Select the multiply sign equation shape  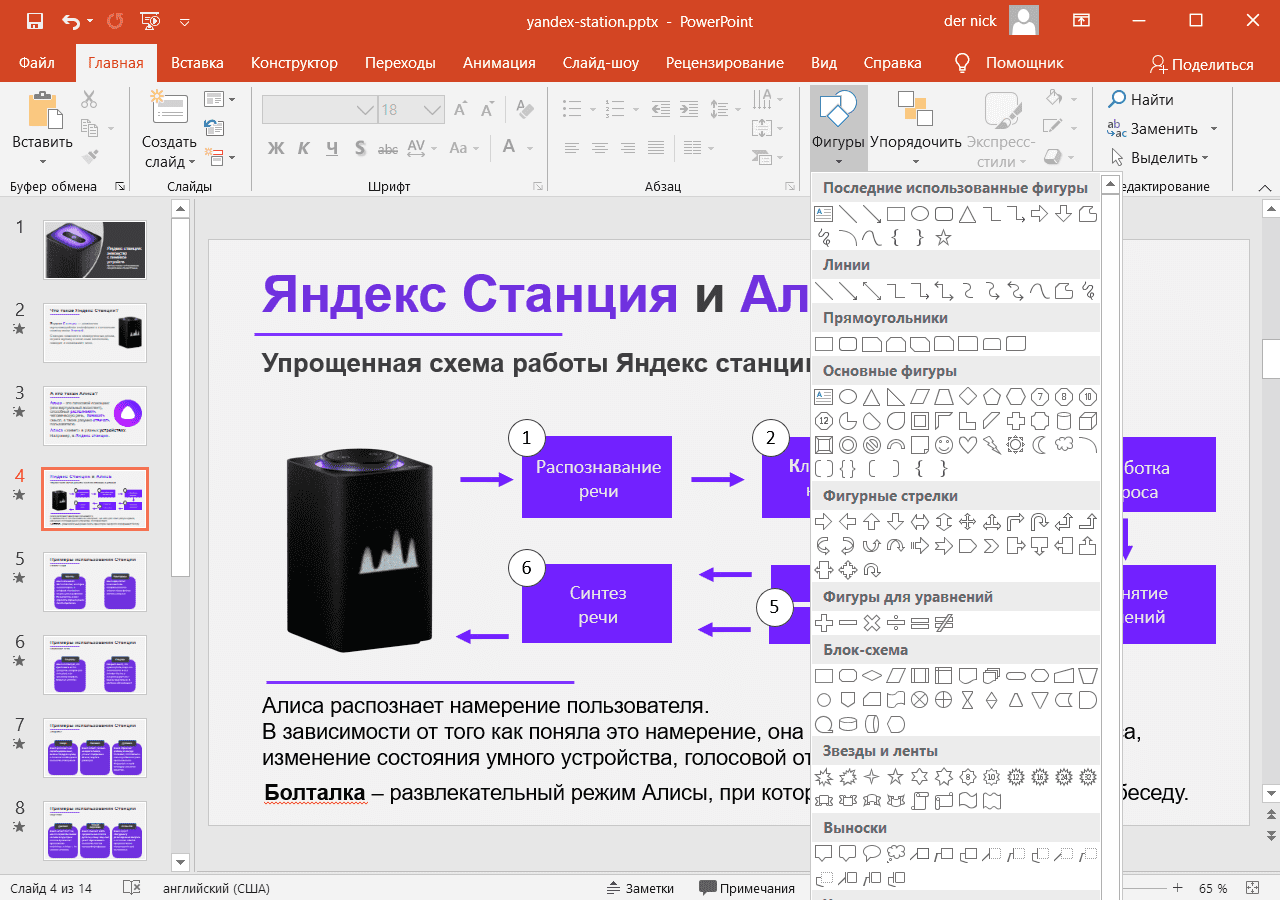[872, 623]
